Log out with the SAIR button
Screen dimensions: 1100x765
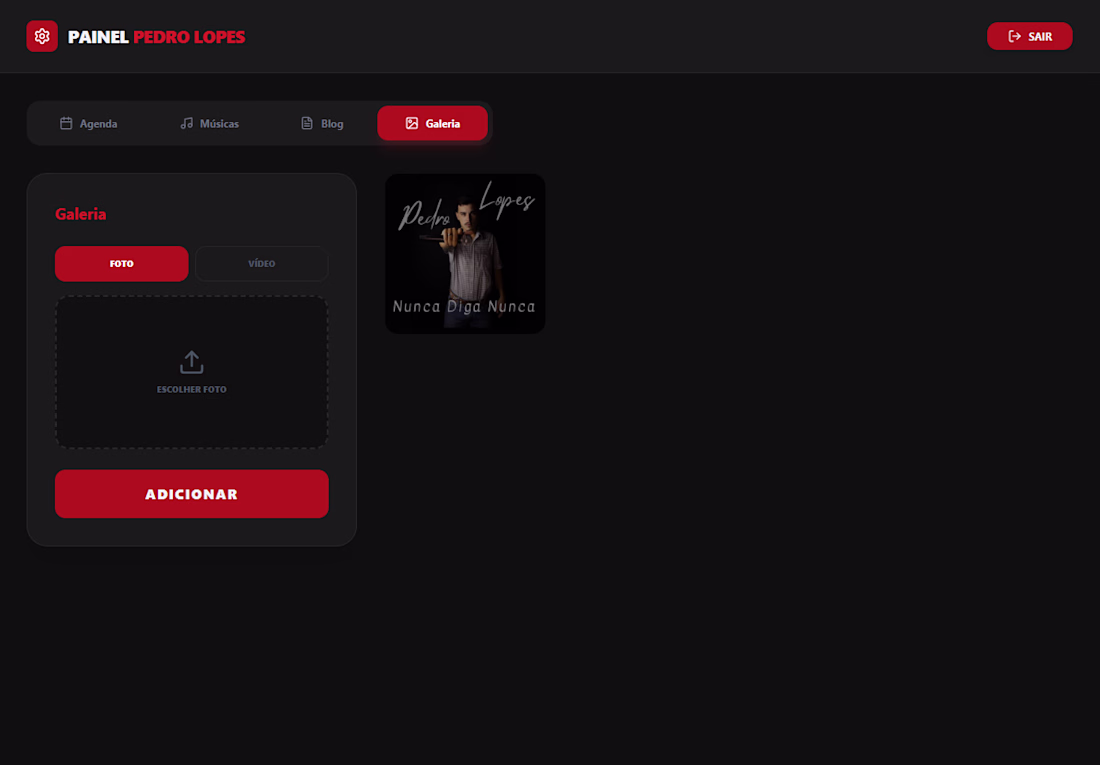[1029, 36]
